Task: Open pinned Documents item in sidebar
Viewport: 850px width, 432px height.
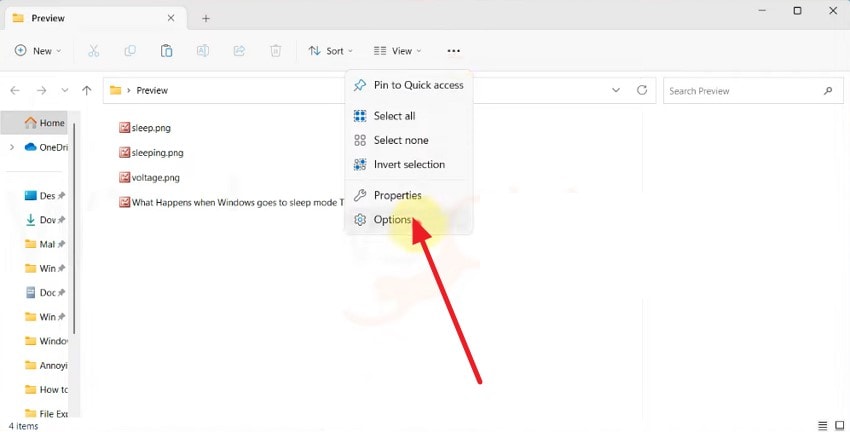Action: (46, 293)
